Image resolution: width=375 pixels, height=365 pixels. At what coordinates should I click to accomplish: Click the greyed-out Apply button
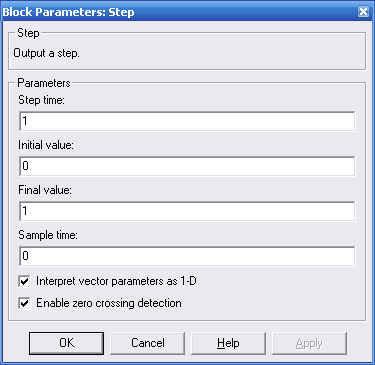point(309,343)
